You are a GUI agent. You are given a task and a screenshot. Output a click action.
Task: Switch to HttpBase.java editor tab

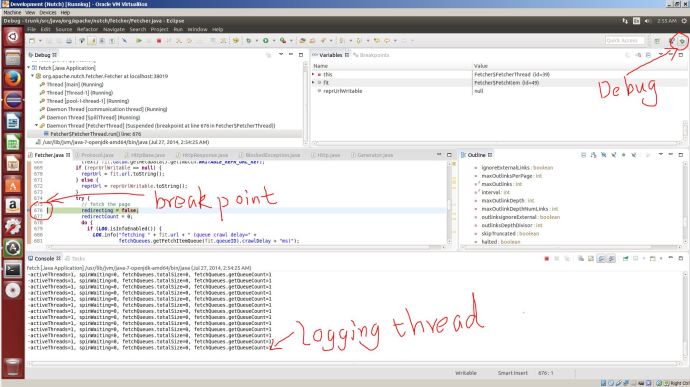(145, 155)
